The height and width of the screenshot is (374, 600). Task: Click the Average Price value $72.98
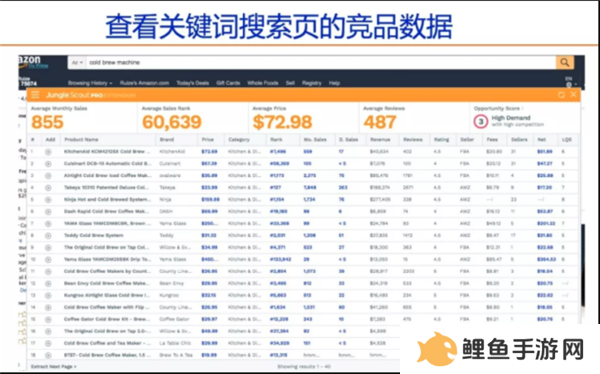(x=282, y=122)
